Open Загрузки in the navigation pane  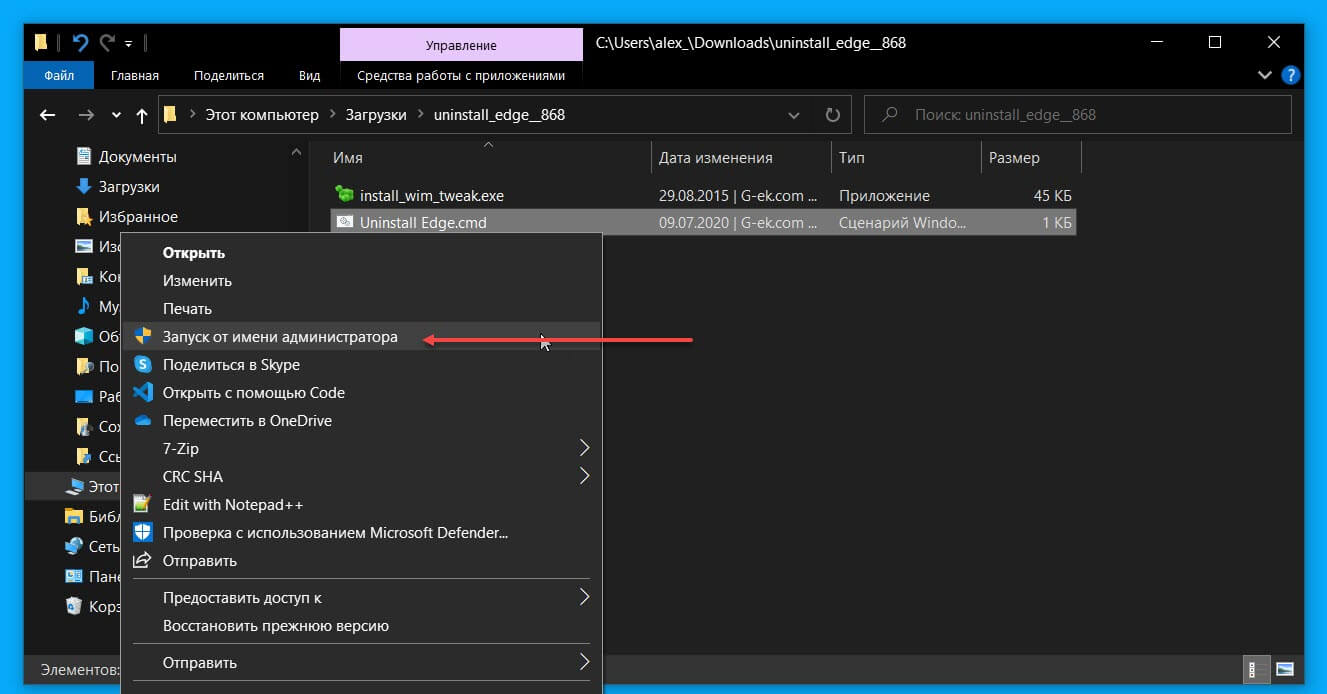[129, 187]
